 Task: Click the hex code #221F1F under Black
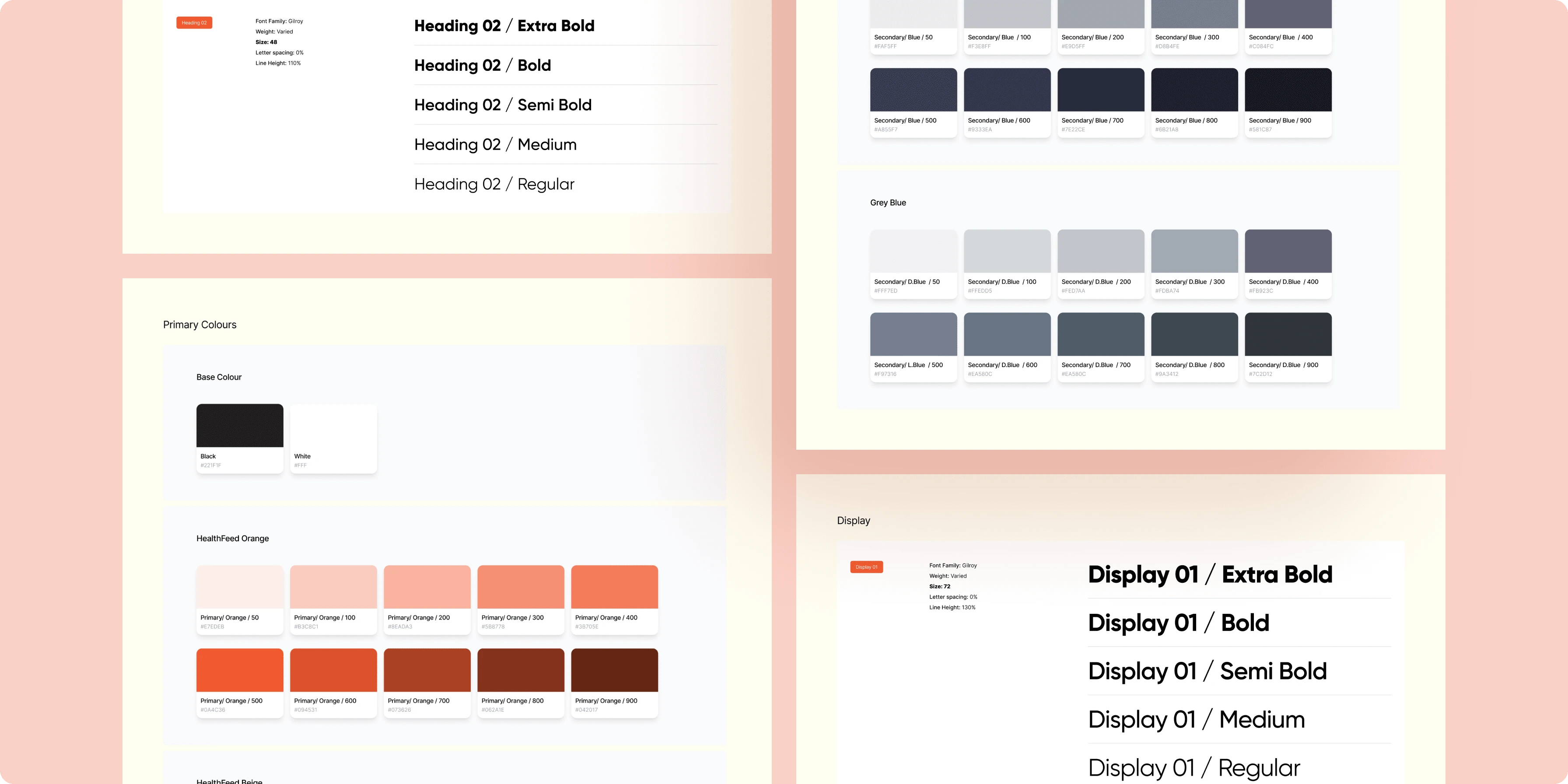tap(211, 465)
